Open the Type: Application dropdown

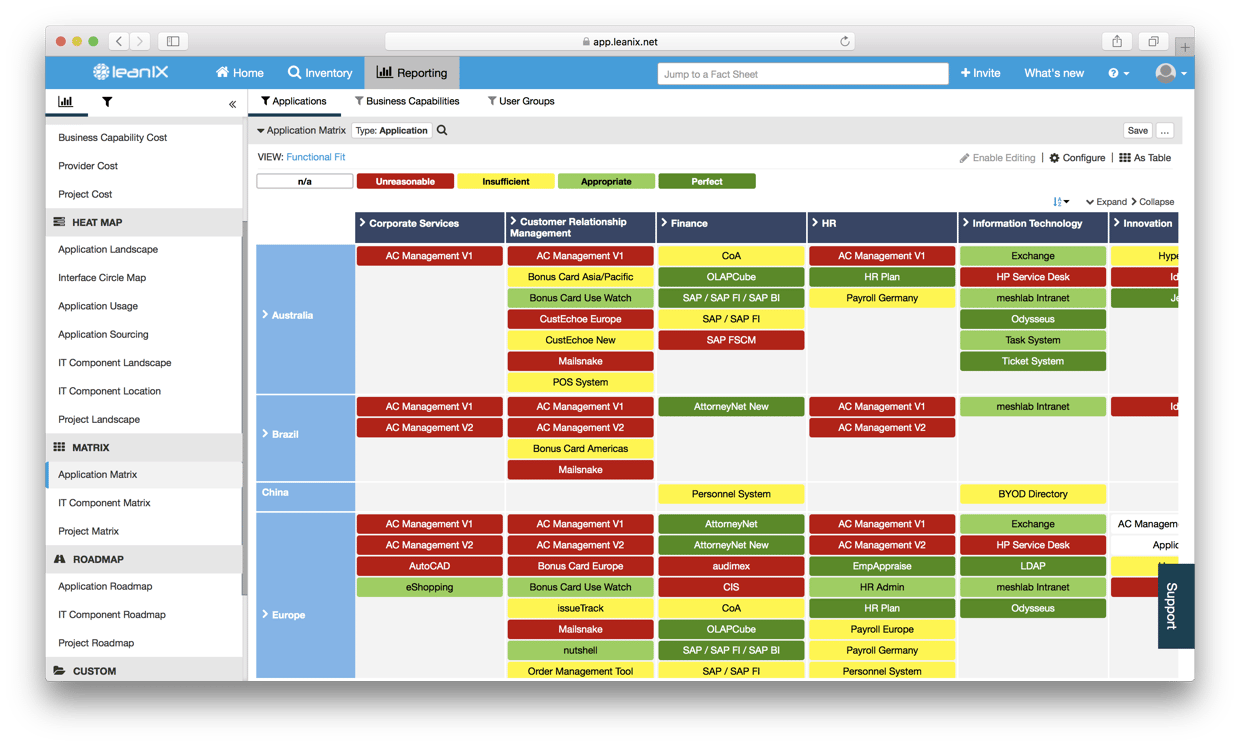[x=391, y=130]
